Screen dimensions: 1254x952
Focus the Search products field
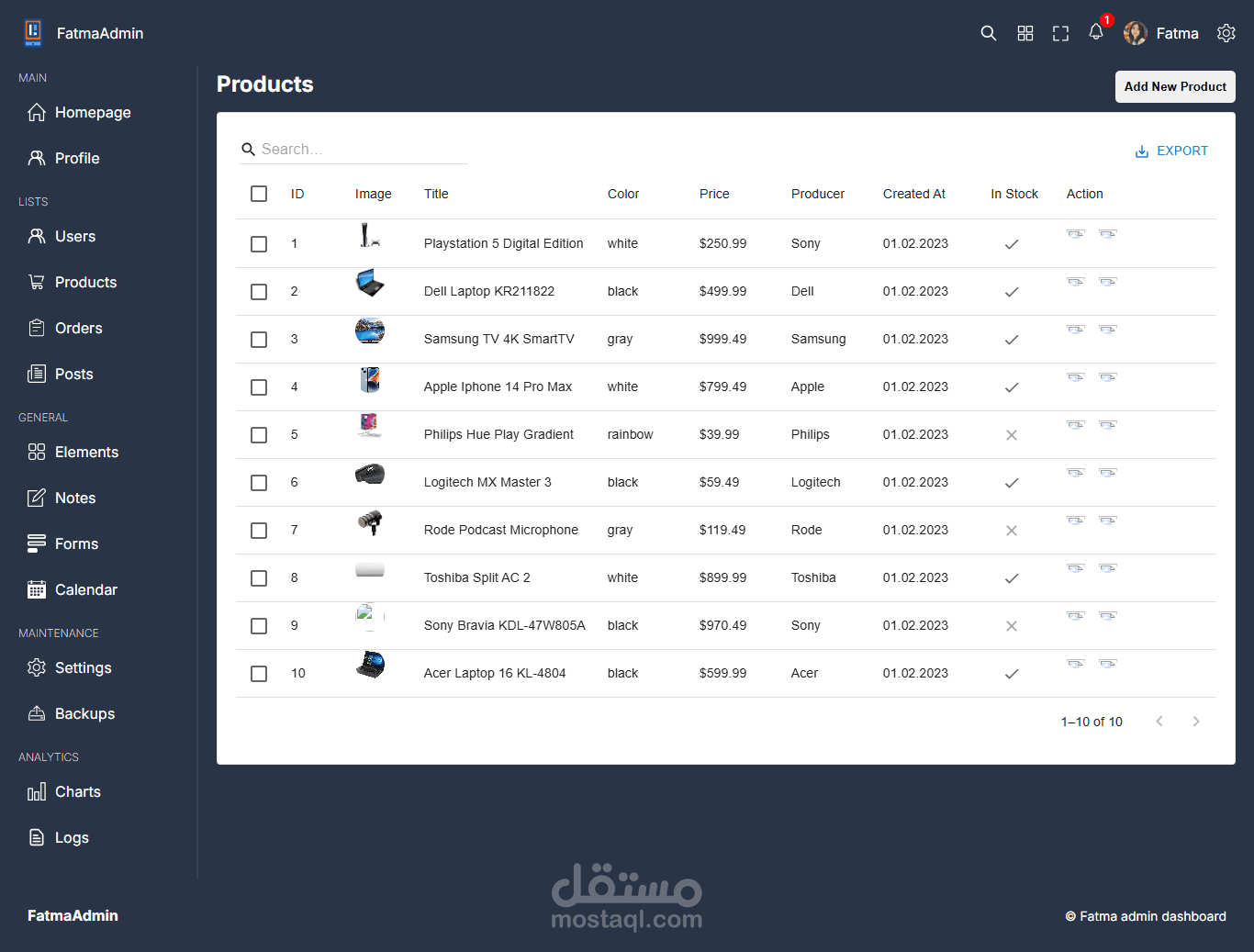(x=354, y=149)
